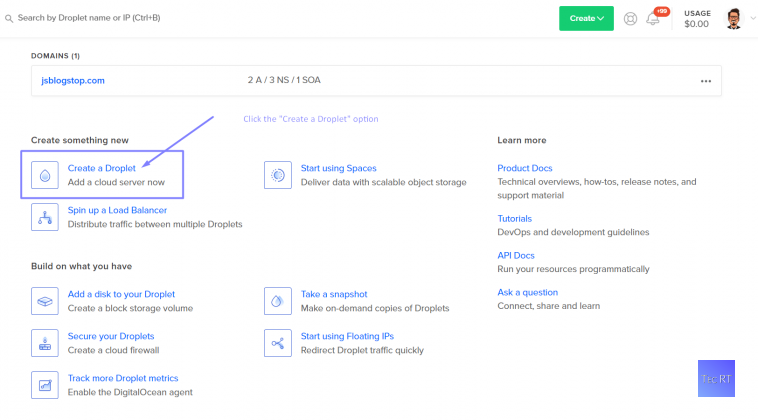Click the USAGE $0.00 indicator
Viewport: 758px width, 420px height.
(697, 19)
